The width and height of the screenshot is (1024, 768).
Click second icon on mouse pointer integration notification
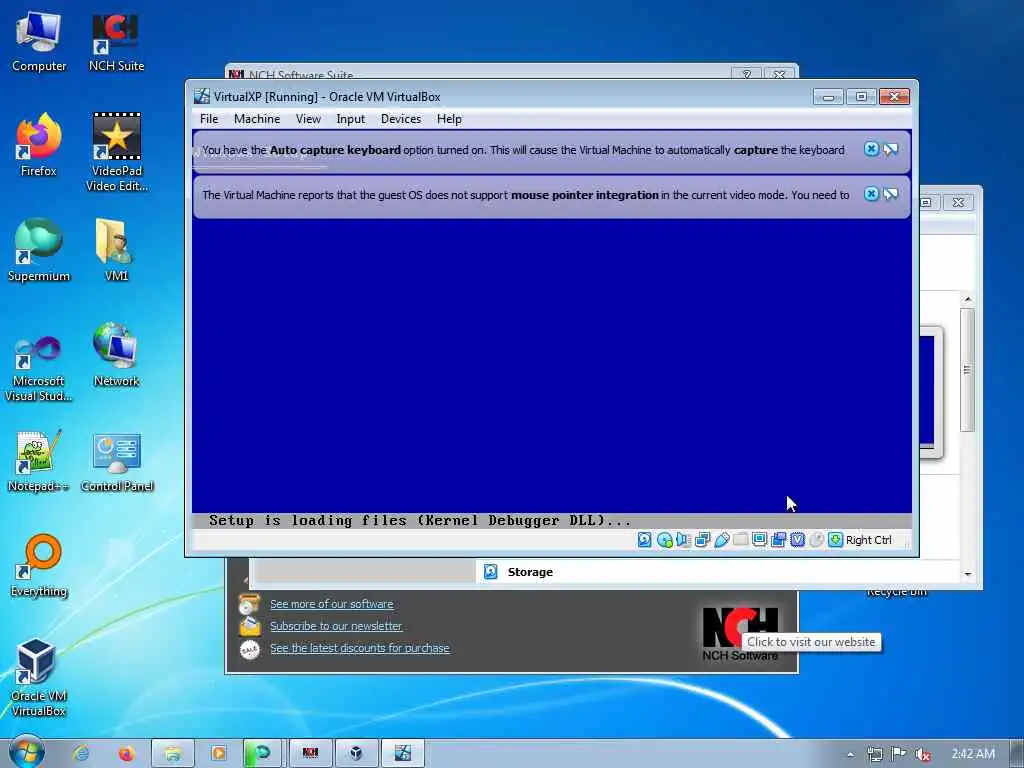point(891,195)
